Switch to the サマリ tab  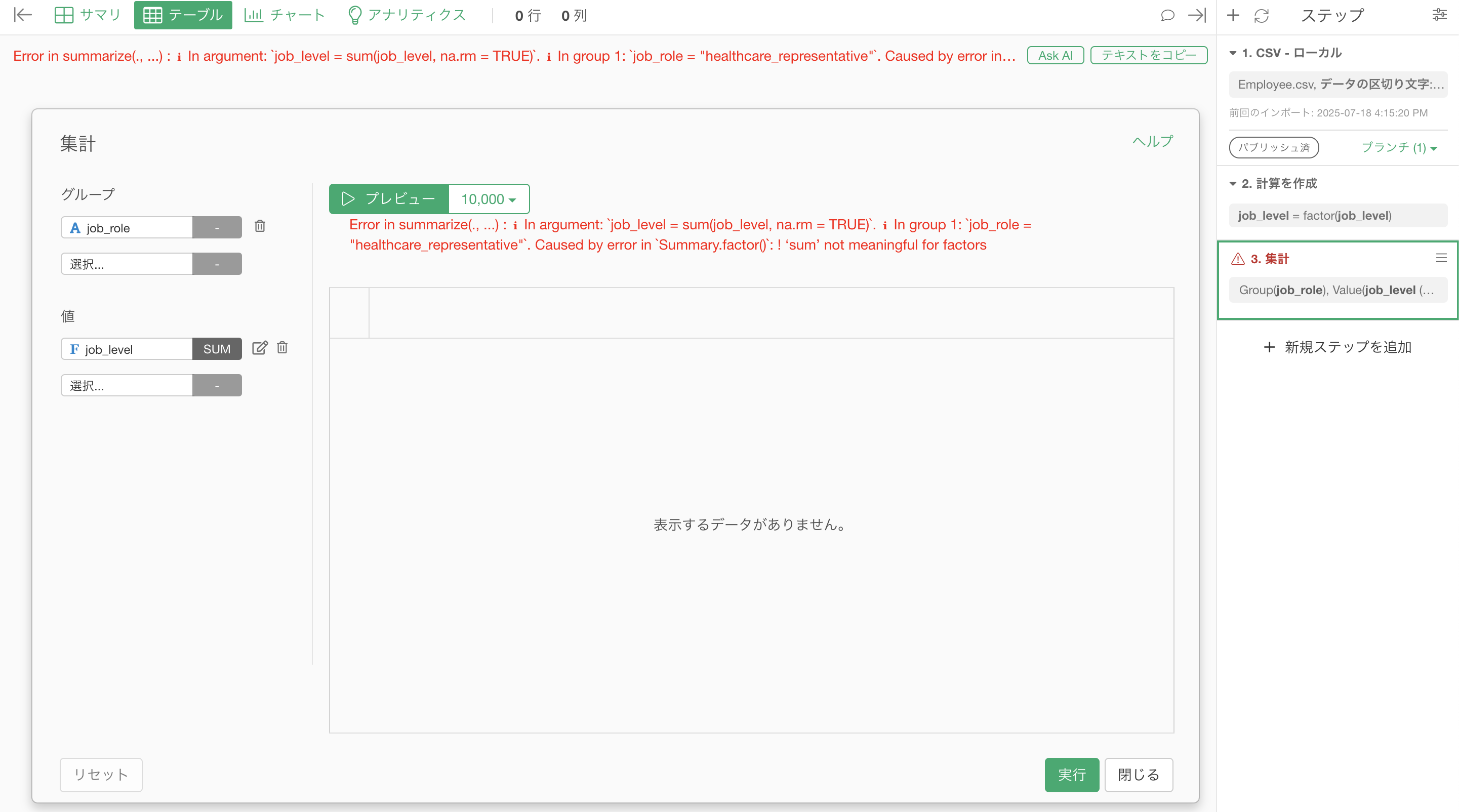pos(88,15)
